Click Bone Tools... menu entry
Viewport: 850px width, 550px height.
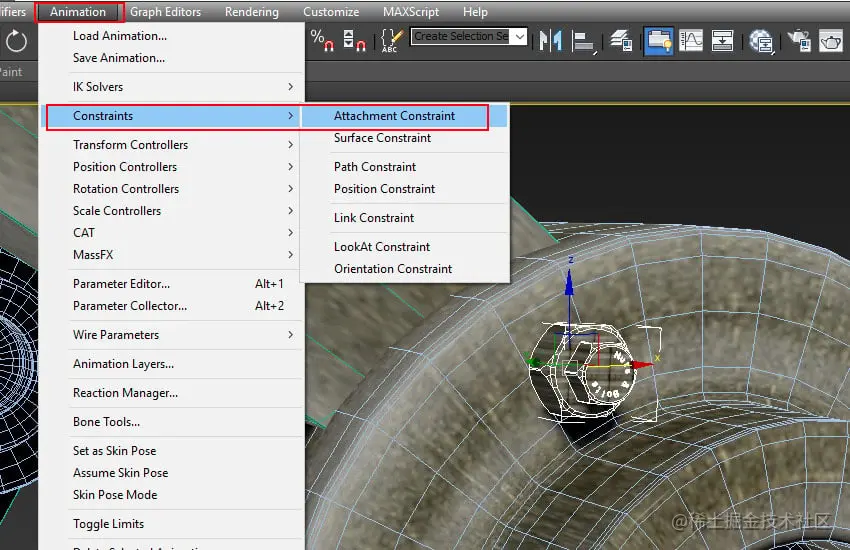coord(106,422)
